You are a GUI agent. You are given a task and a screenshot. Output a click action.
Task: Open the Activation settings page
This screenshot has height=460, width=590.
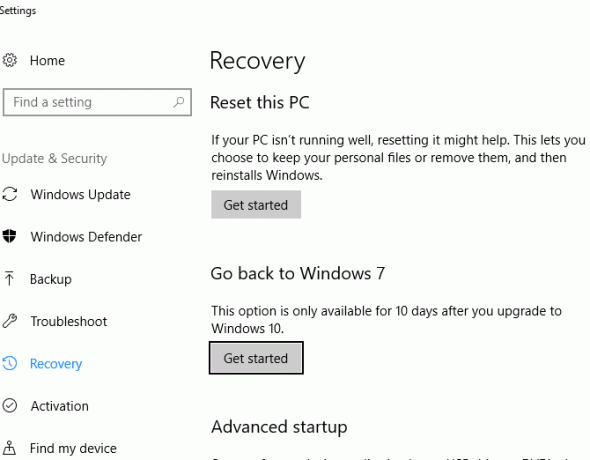tap(60, 406)
